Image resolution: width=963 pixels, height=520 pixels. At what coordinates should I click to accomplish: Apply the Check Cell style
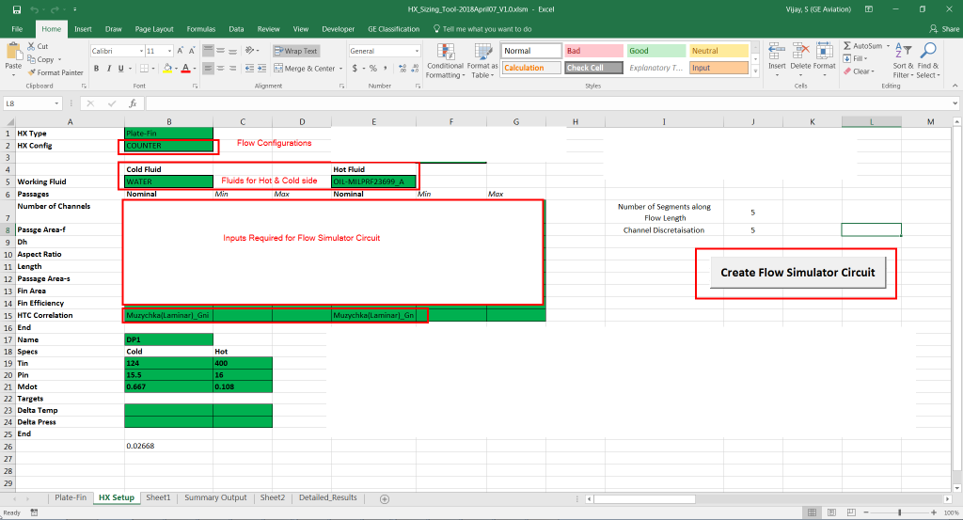pyautogui.click(x=594, y=68)
